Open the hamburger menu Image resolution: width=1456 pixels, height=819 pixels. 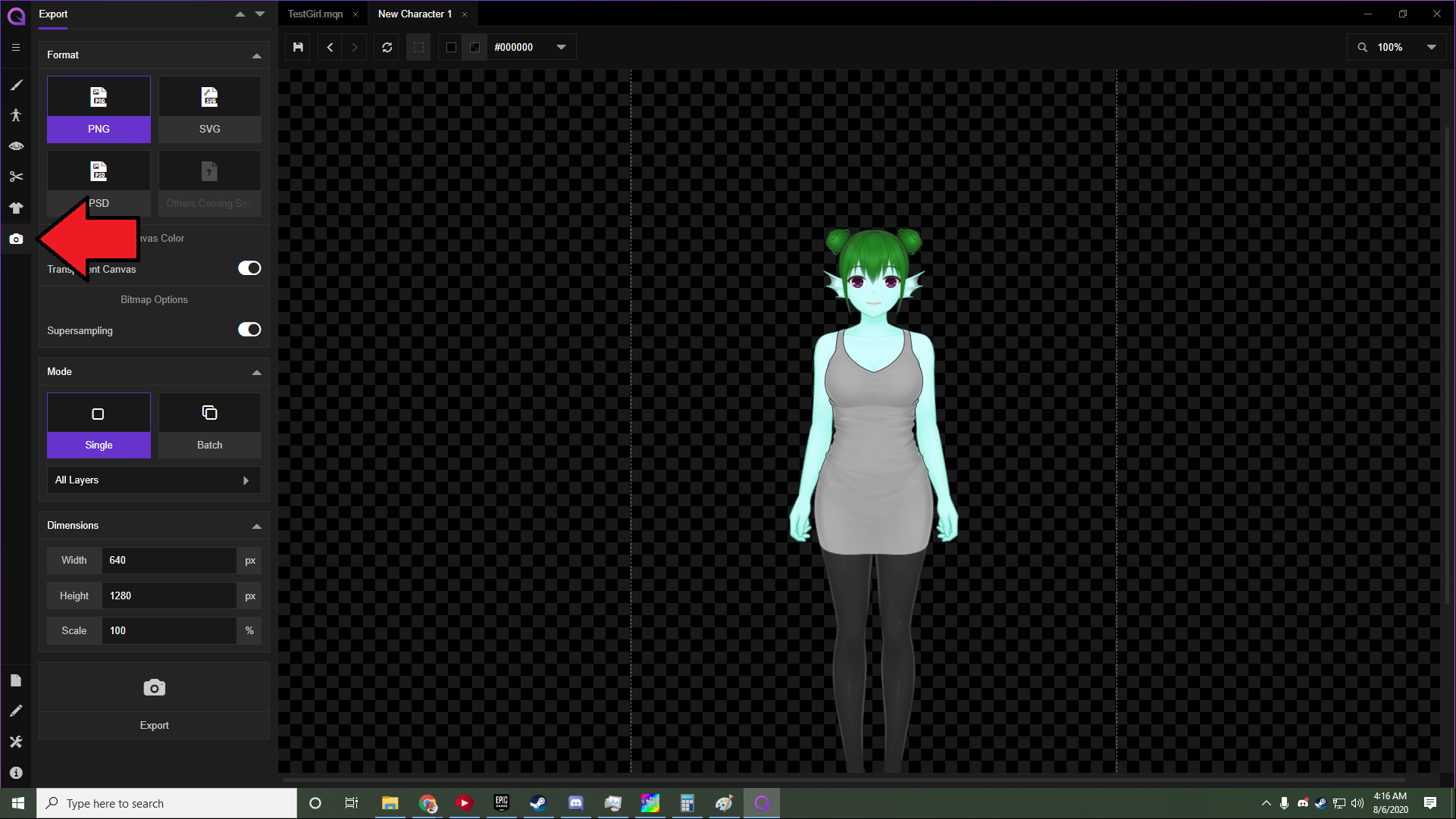point(16,47)
